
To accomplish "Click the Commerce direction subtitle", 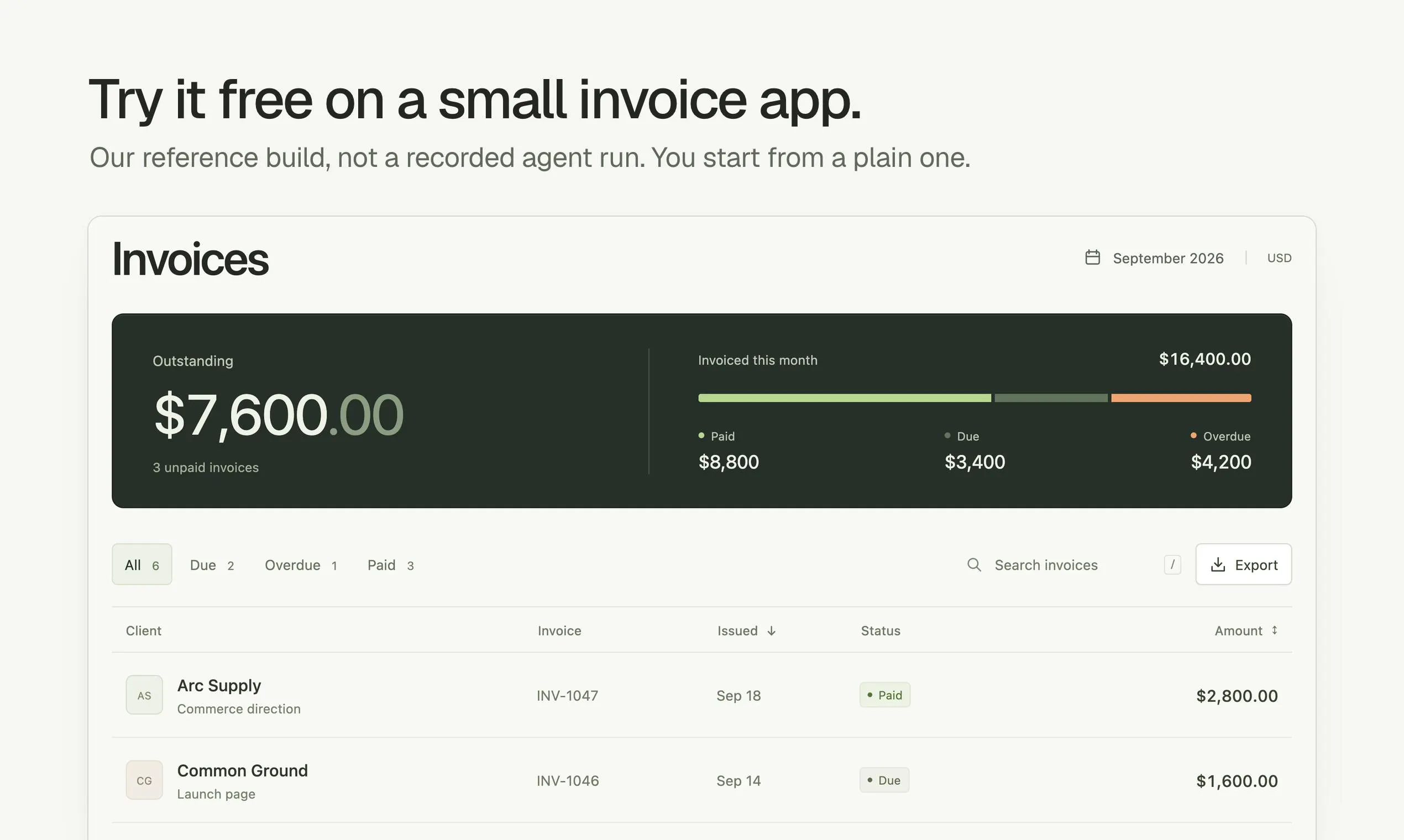I will point(239,708).
